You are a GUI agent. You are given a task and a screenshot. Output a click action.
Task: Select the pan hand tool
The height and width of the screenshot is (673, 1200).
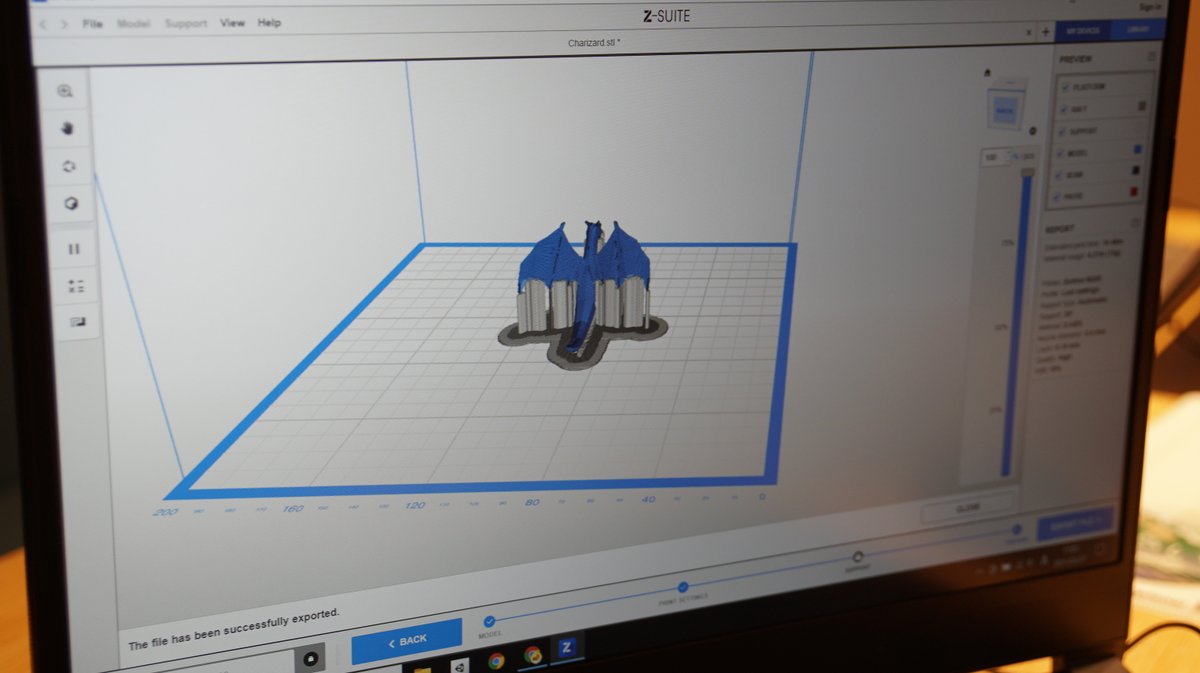pyautogui.click(x=68, y=128)
